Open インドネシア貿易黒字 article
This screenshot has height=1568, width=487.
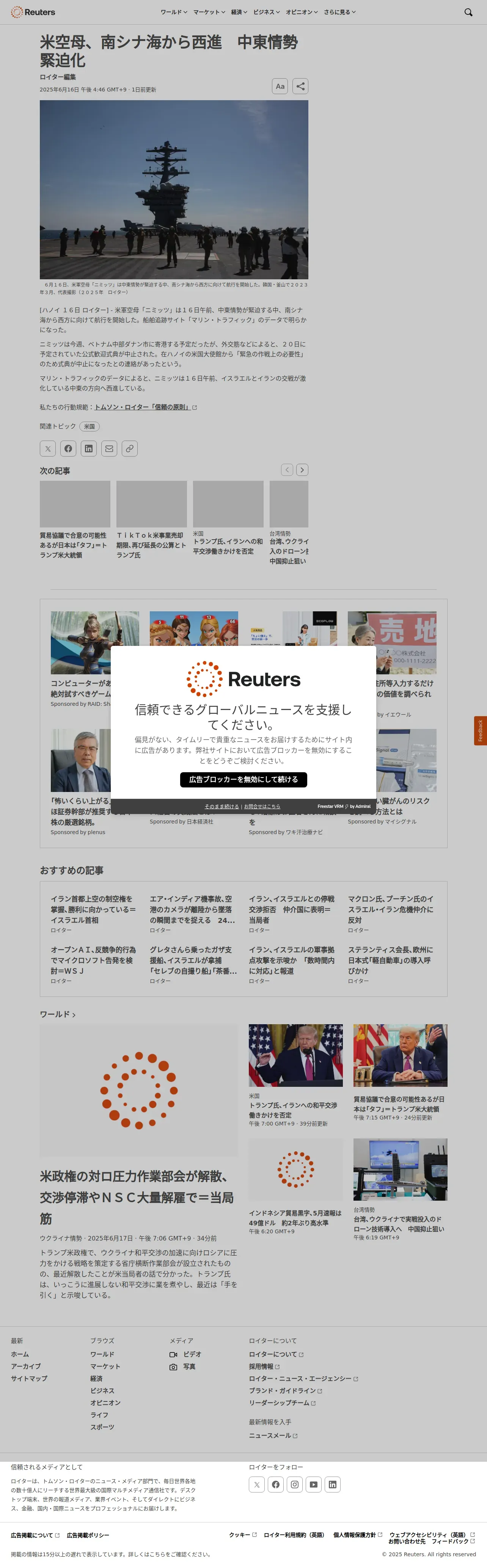point(295,1218)
